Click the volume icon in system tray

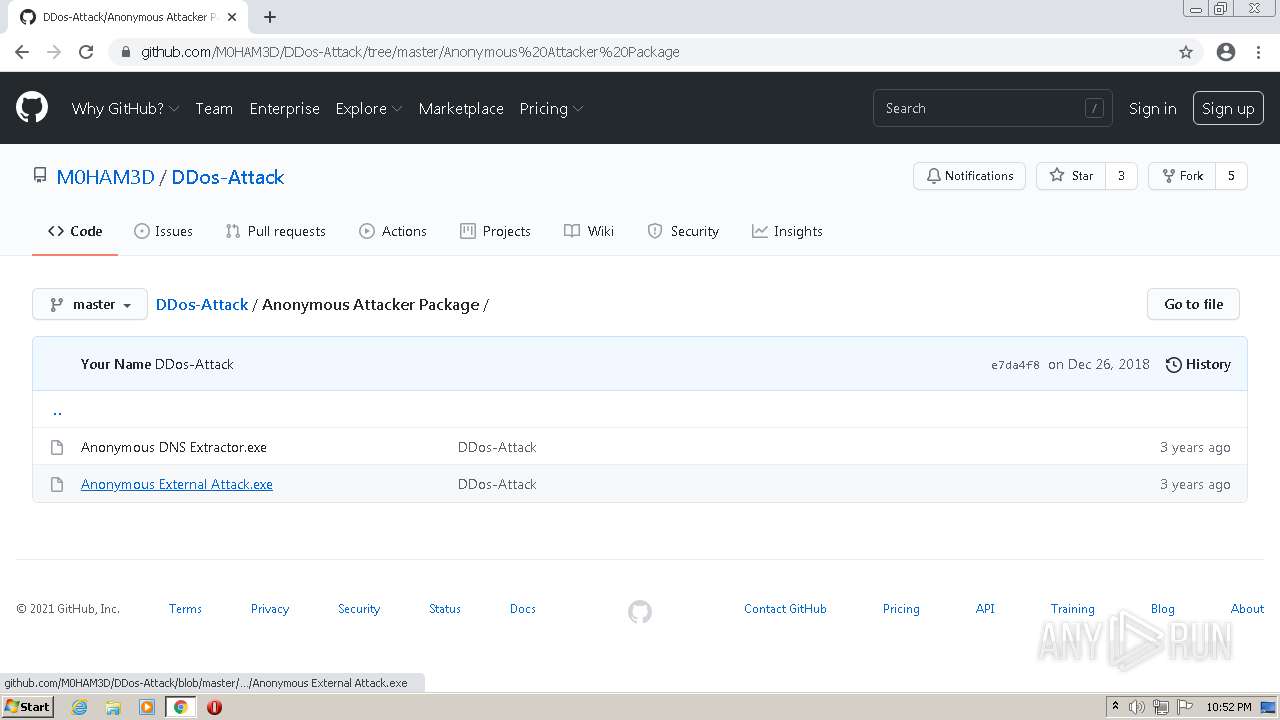1137,707
